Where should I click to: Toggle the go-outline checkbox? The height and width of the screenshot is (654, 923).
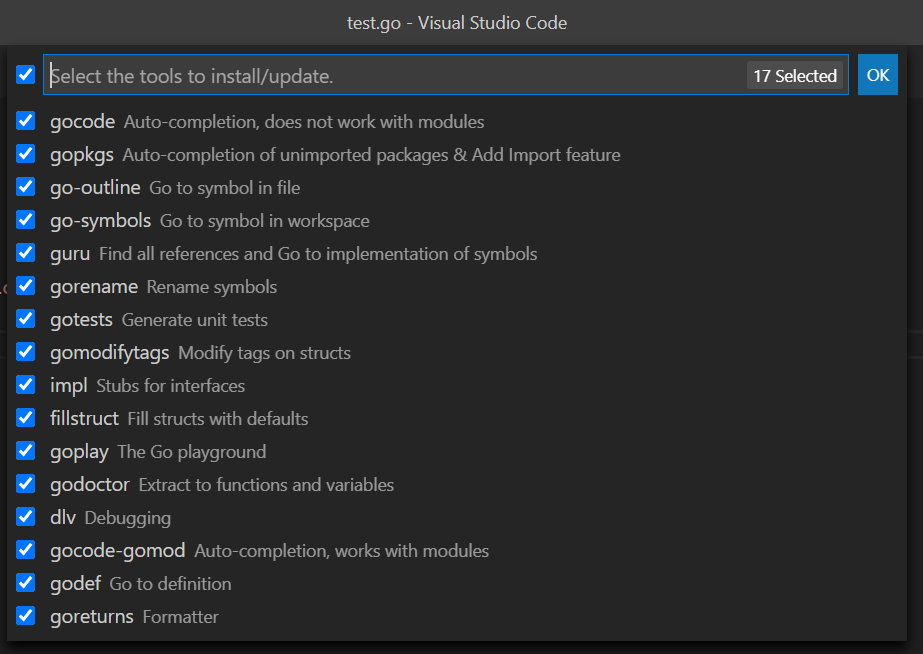25,187
